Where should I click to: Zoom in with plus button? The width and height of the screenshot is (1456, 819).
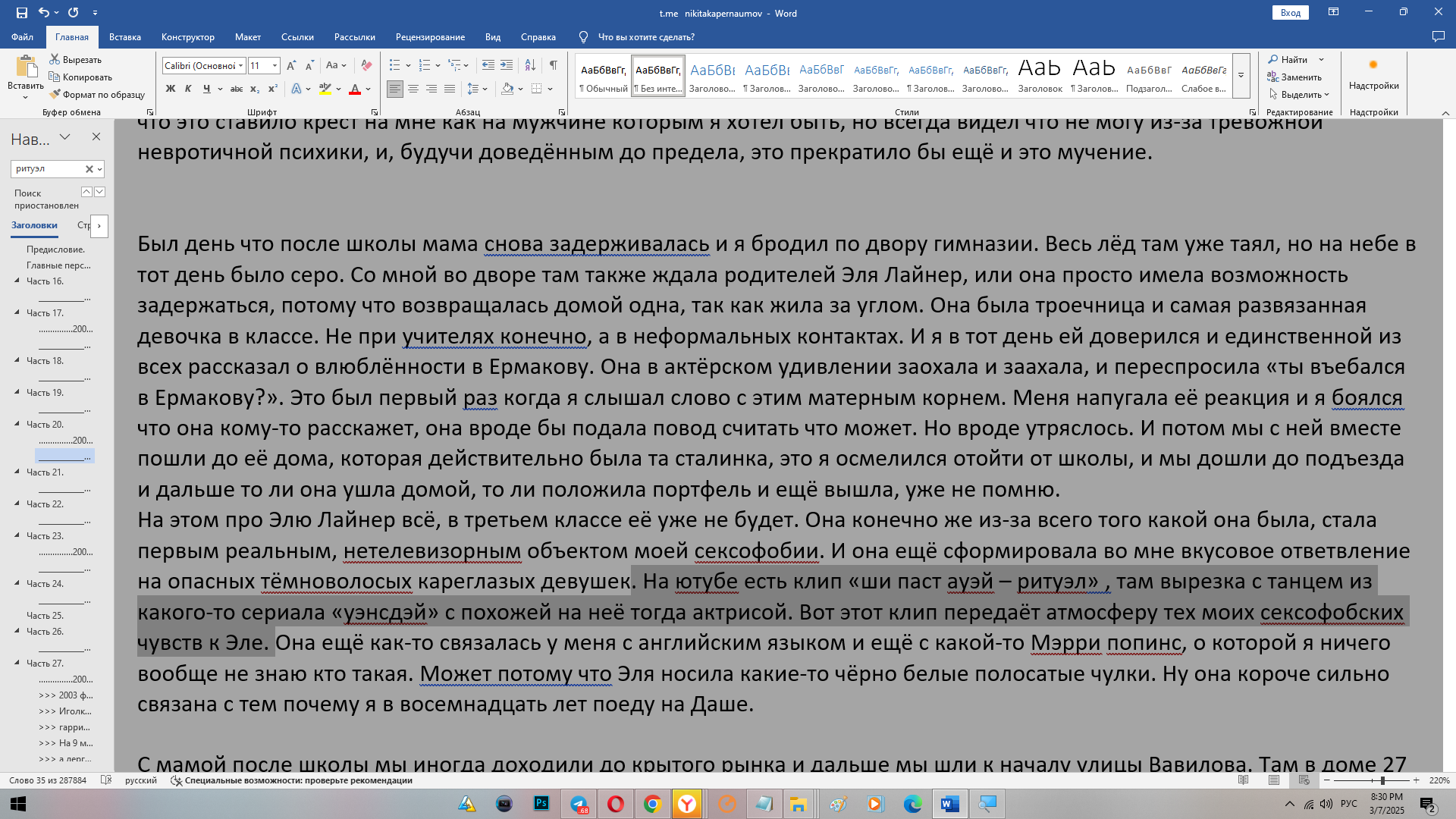click(x=1416, y=780)
